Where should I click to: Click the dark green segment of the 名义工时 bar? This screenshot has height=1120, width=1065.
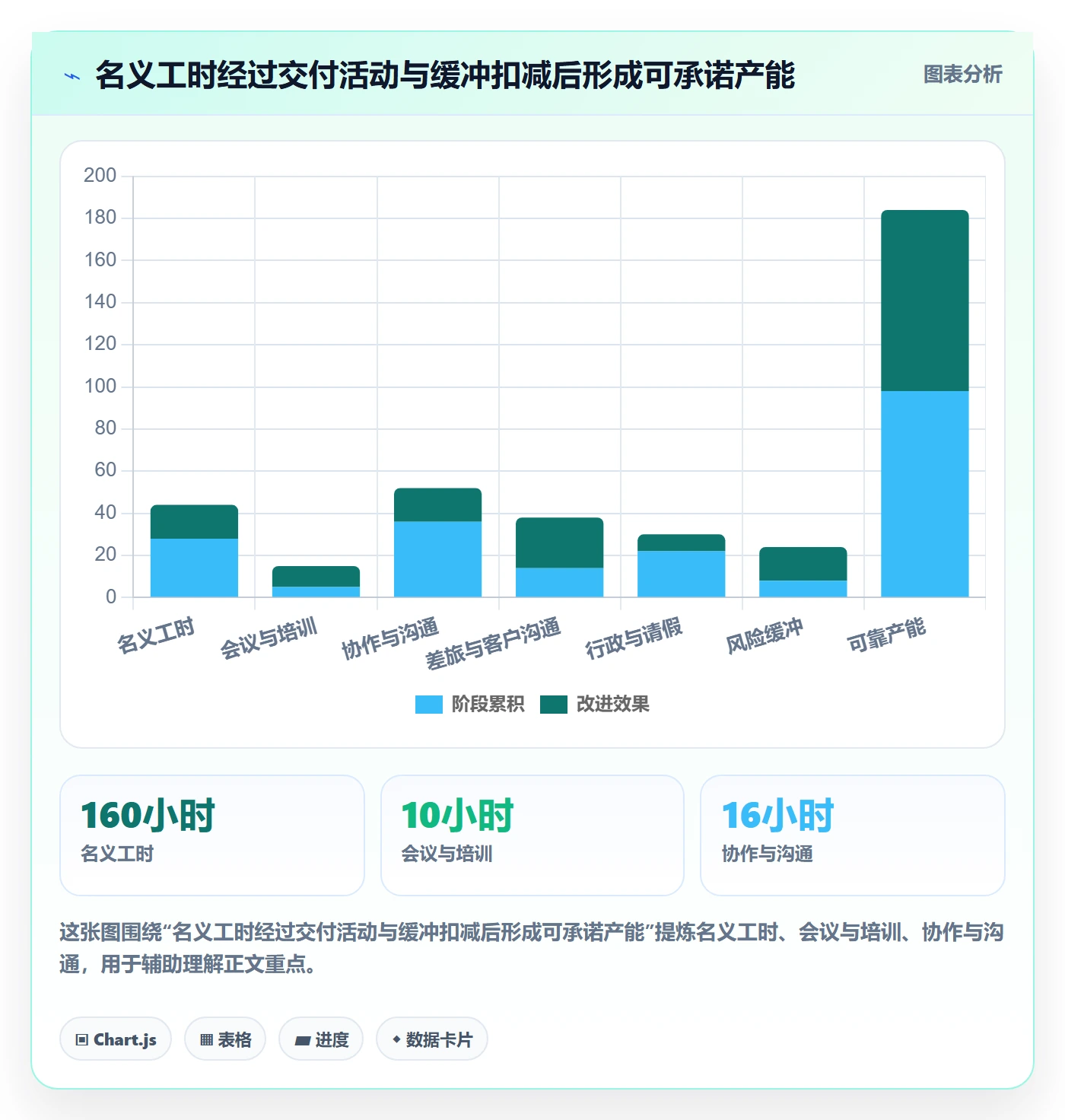(194, 522)
